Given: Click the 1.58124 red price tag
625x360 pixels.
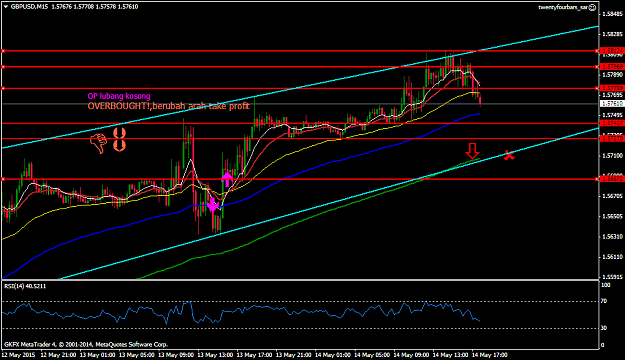Looking at the screenshot, I should point(612,51).
